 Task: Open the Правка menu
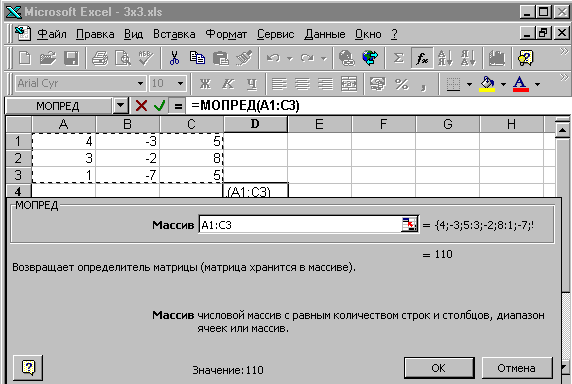click(x=95, y=34)
